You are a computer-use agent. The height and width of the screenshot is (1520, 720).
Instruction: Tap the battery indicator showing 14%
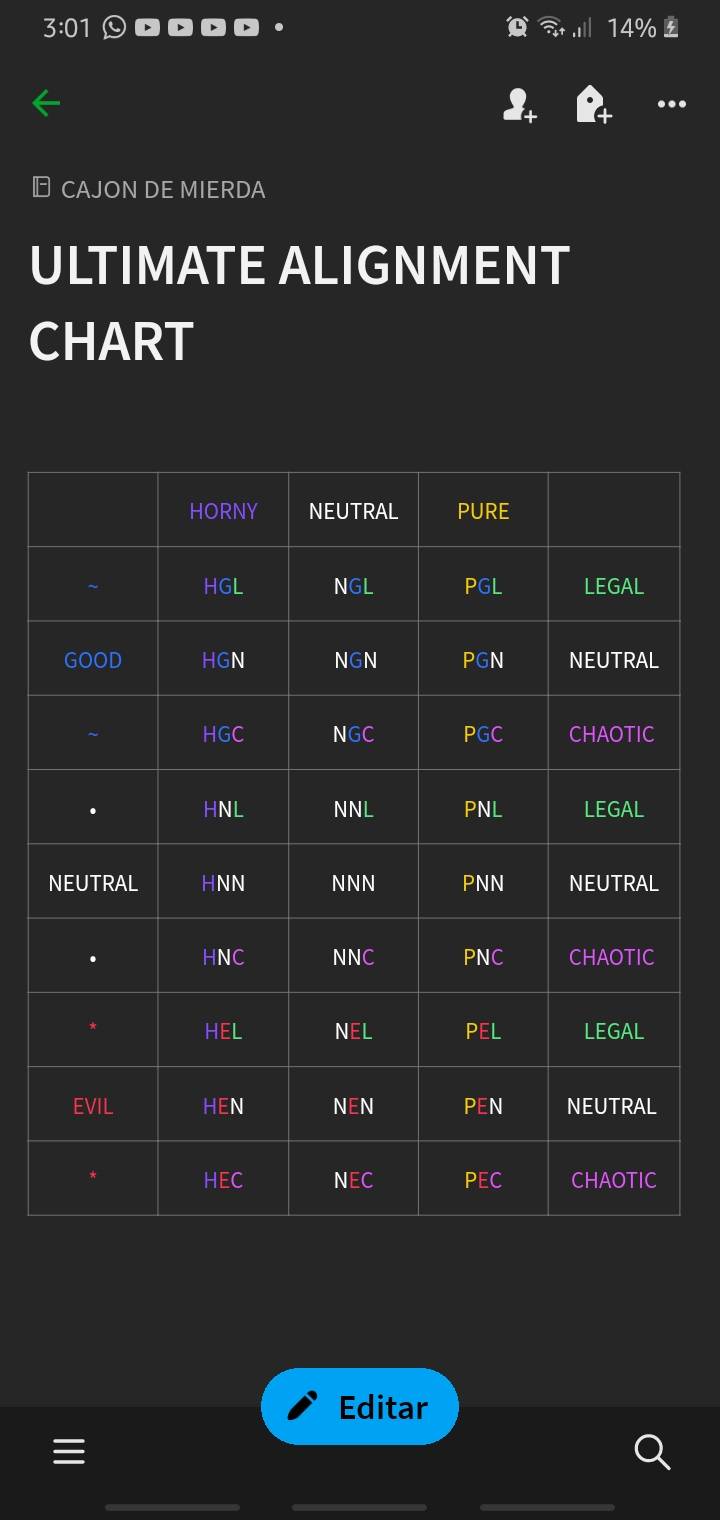point(634,27)
